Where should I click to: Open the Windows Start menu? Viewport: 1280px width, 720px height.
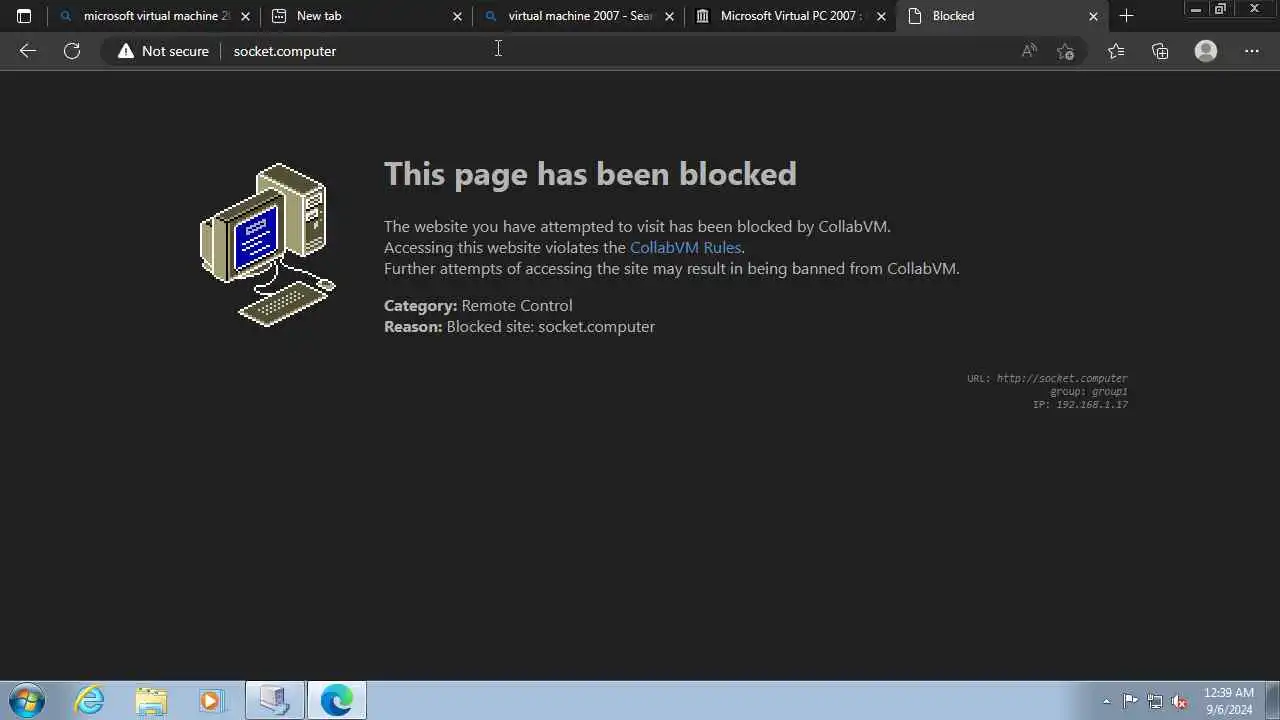pos(26,700)
